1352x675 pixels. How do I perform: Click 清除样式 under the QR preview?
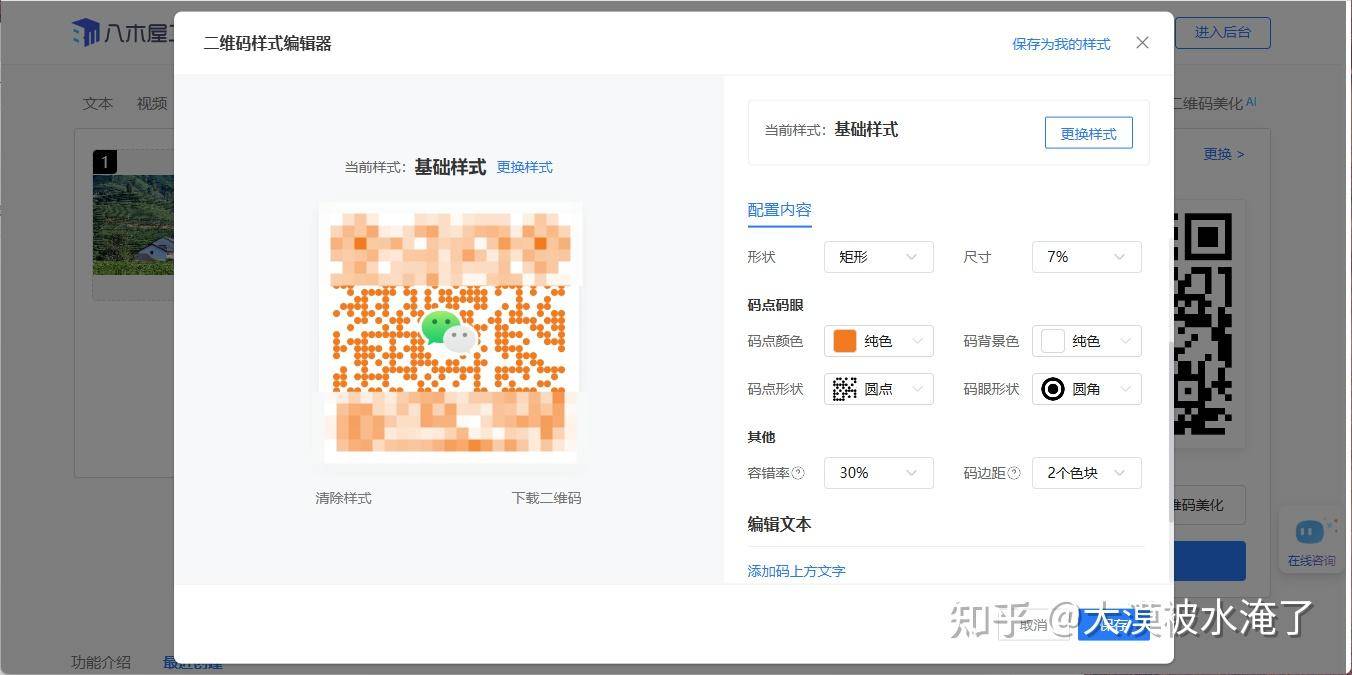344,497
